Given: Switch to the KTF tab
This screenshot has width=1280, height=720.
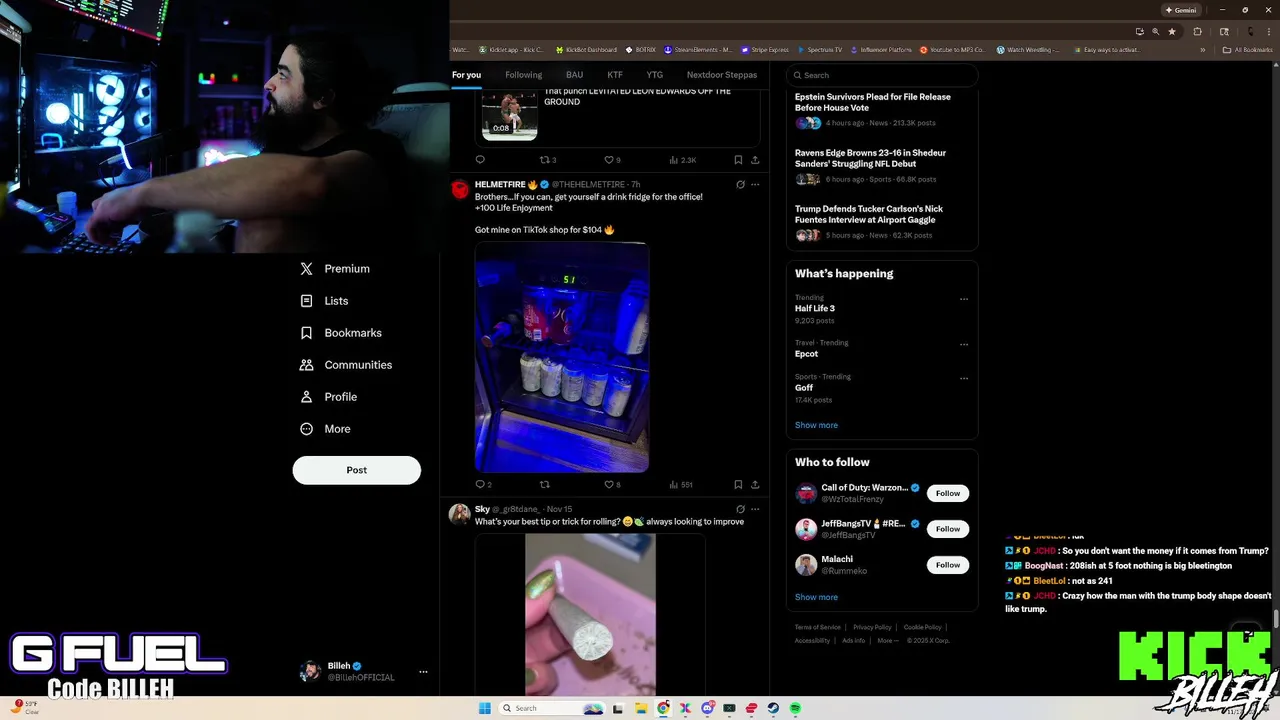Looking at the screenshot, I should pyautogui.click(x=615, y=75).
